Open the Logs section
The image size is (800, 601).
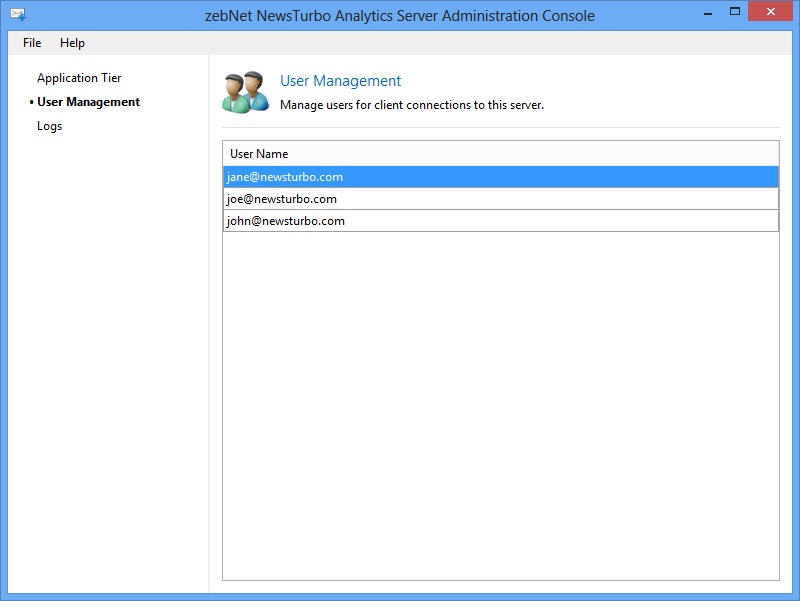(49, 126)
